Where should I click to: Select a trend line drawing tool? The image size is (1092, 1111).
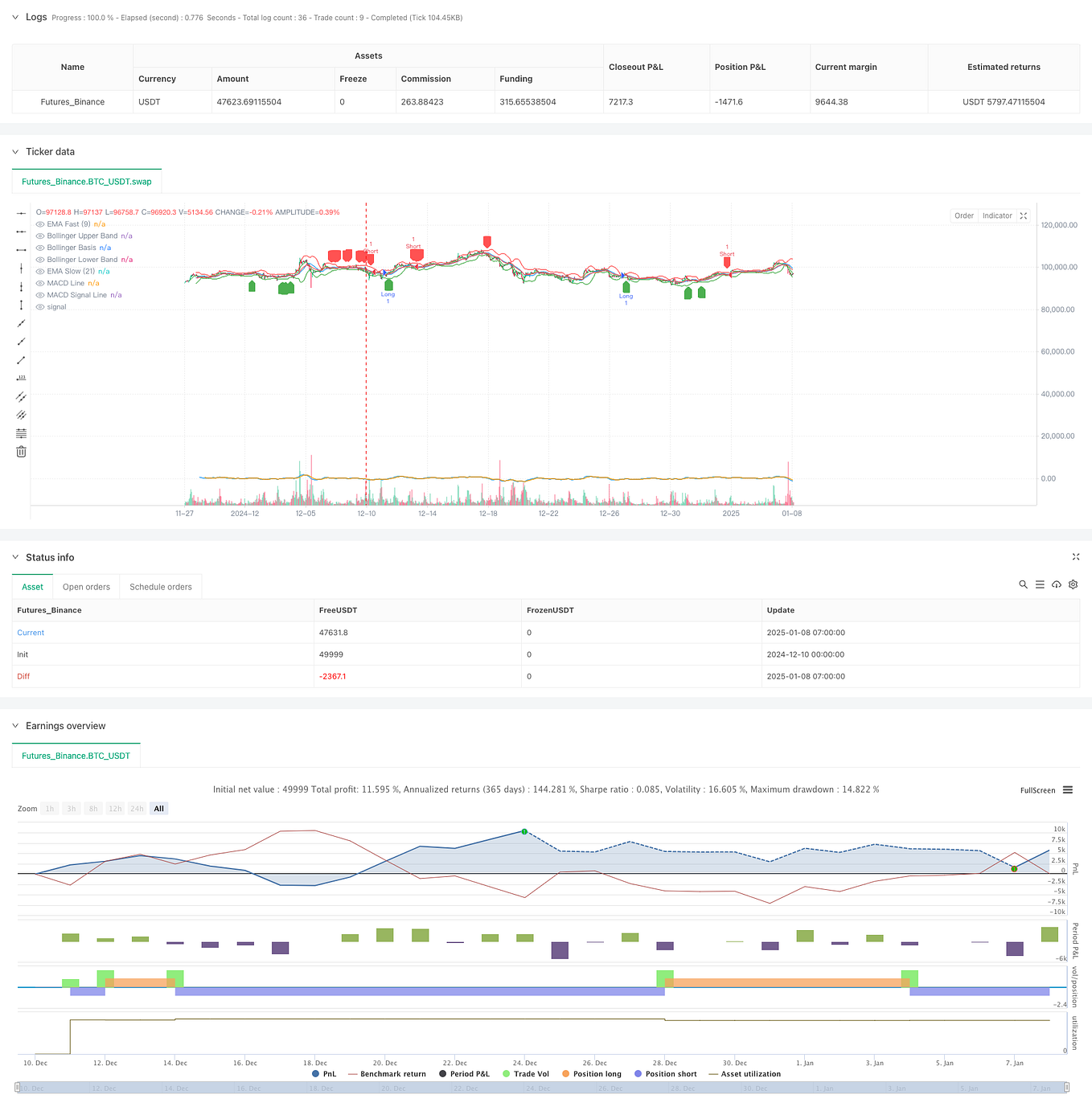coord(21,323)
